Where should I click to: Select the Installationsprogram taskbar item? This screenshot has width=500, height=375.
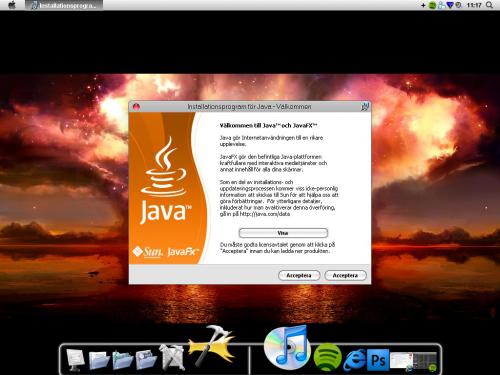64,5
